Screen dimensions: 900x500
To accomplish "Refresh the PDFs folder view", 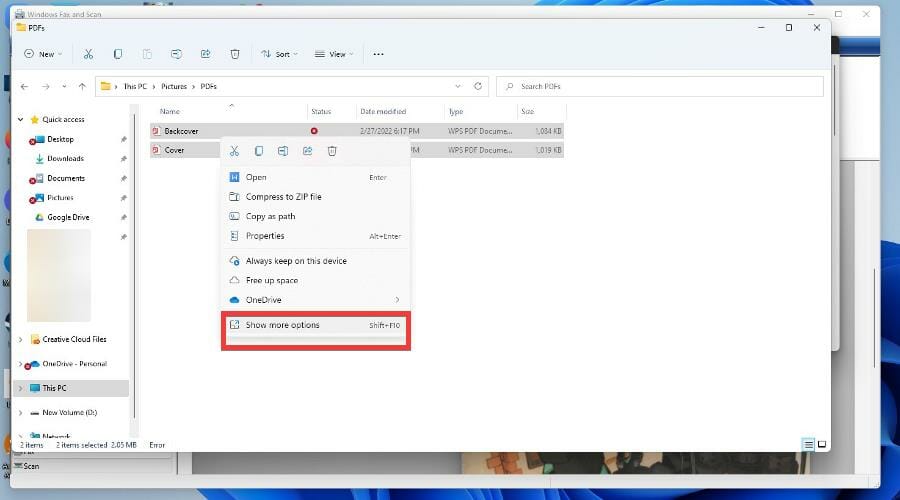I will 478,86.
